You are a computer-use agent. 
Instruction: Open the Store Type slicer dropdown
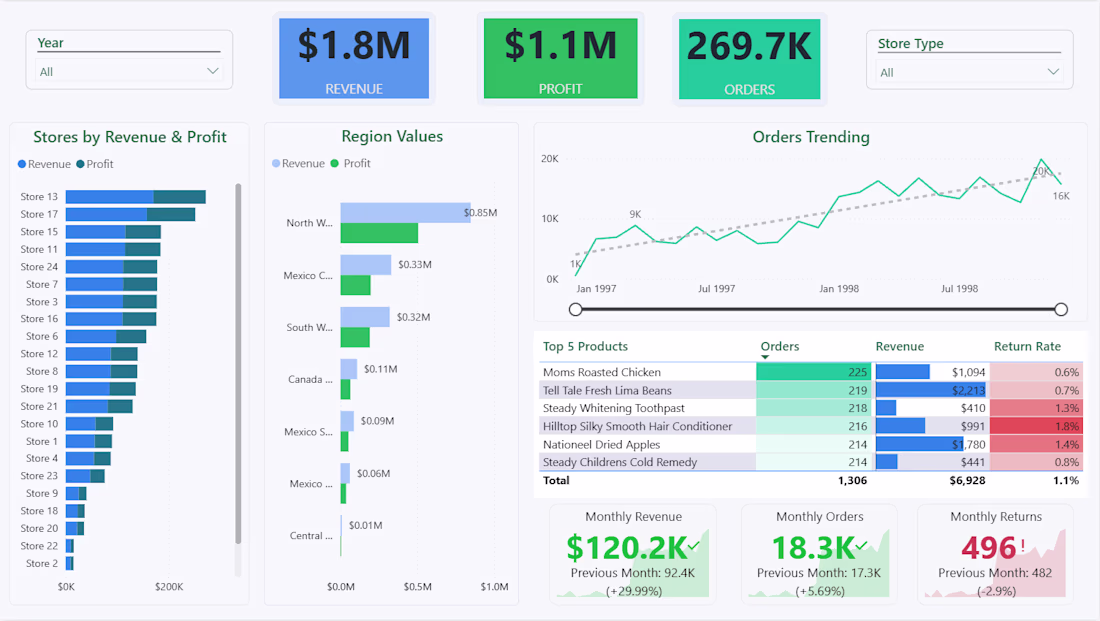970,72
